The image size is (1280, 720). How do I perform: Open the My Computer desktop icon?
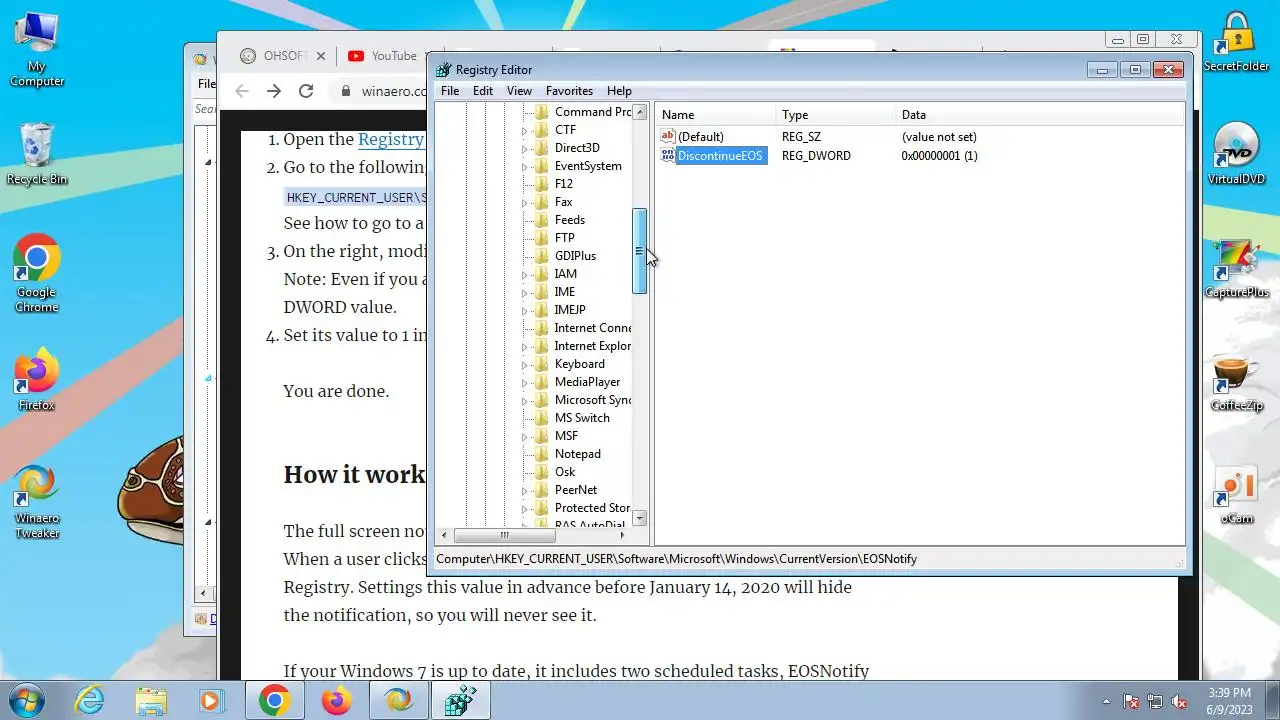point(37,50)
